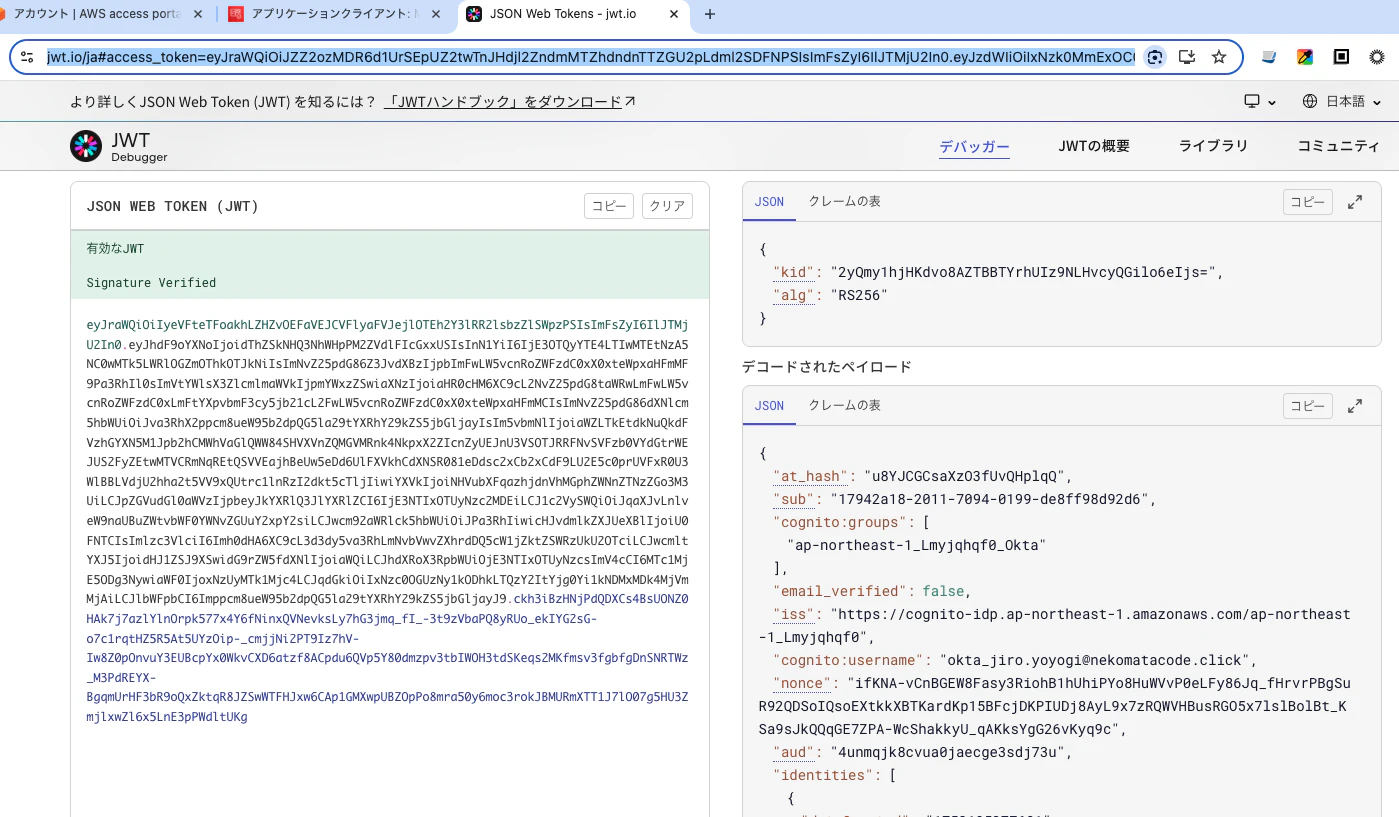Click the "nonce" key in payload

tap(802, 683)
